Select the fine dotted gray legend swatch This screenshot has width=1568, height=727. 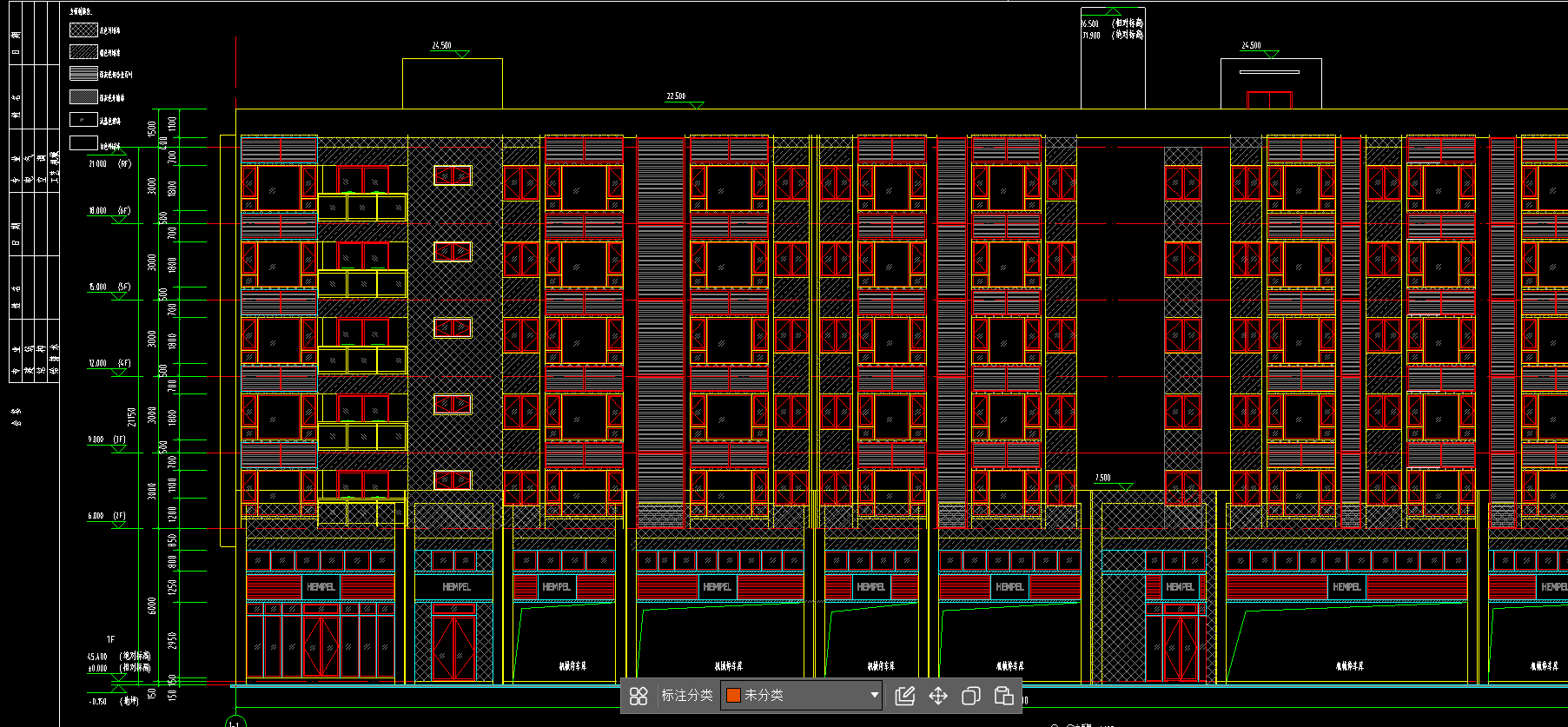tap(83, 96)
